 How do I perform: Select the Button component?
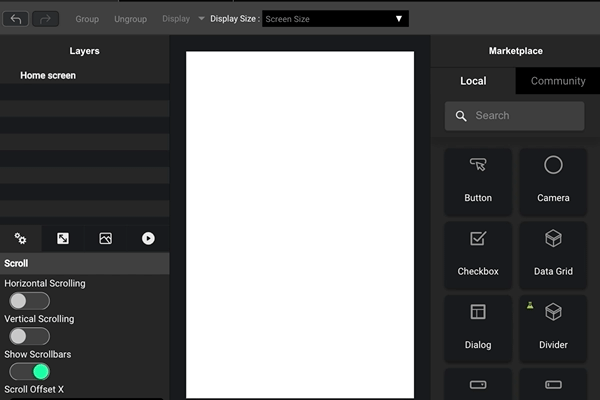click(x=478, y=181)
